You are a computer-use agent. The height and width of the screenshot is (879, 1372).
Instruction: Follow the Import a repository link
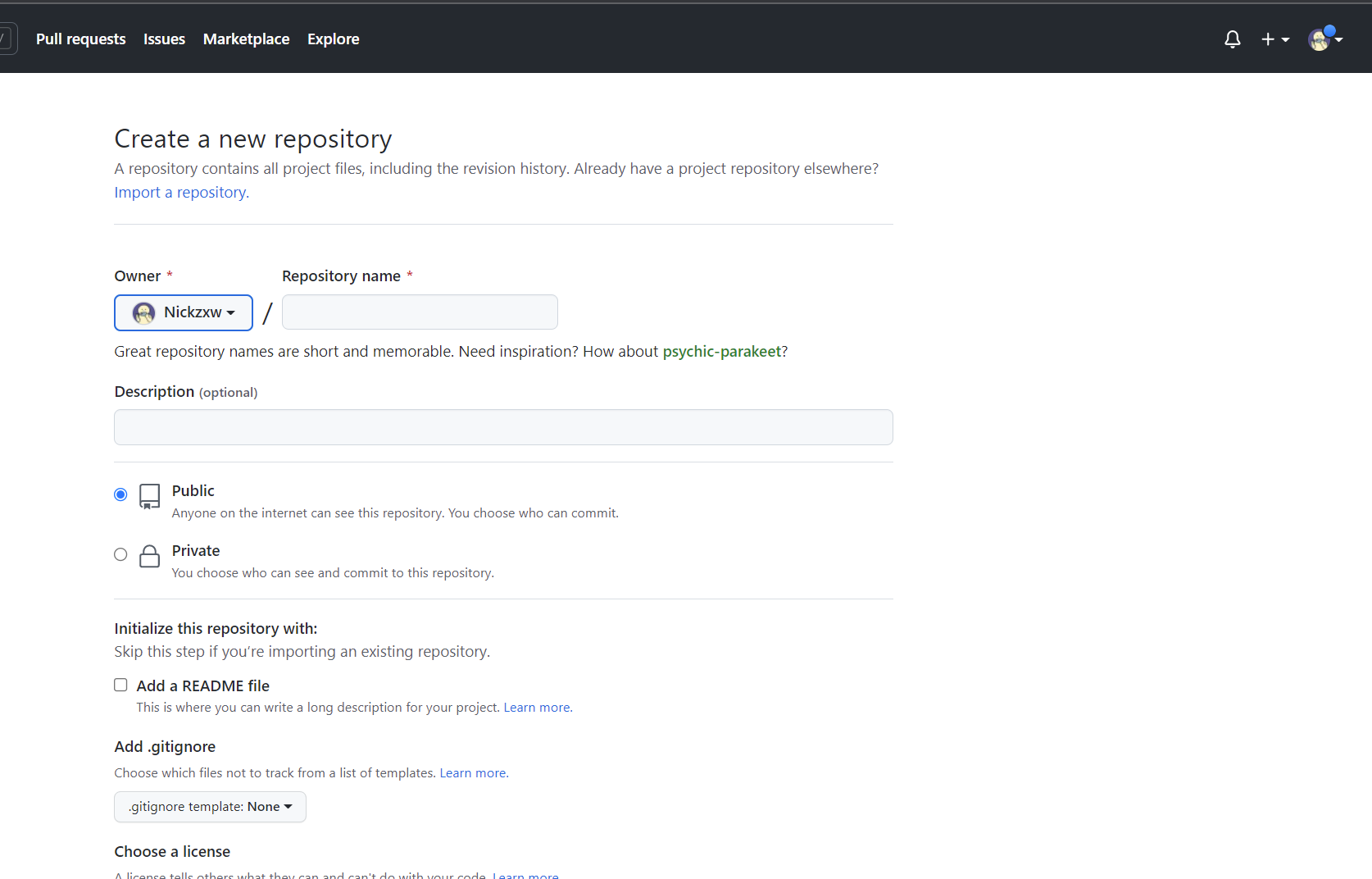181,192
